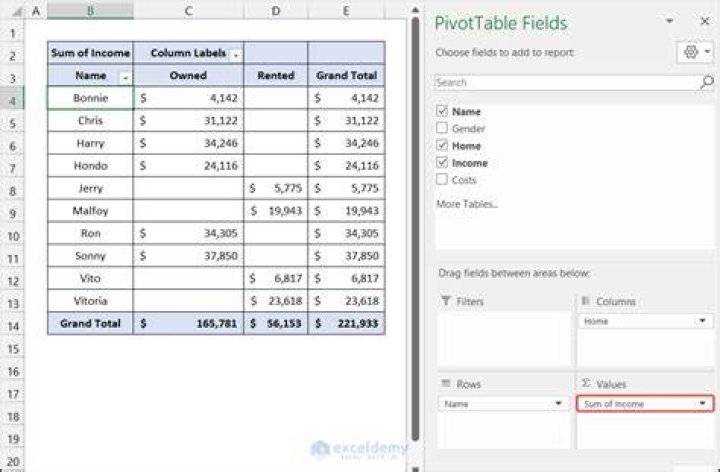The height and width of the screenshot is (472, 720).
Task: Uncheck the Home field checkbox
Action: pos(442,145)
